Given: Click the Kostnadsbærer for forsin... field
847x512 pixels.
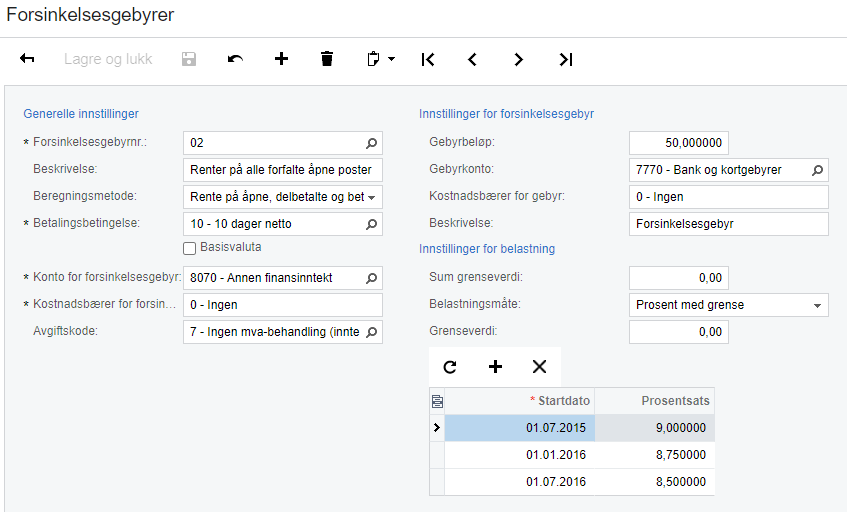Looking at the screenshot, I should [283, 305].
